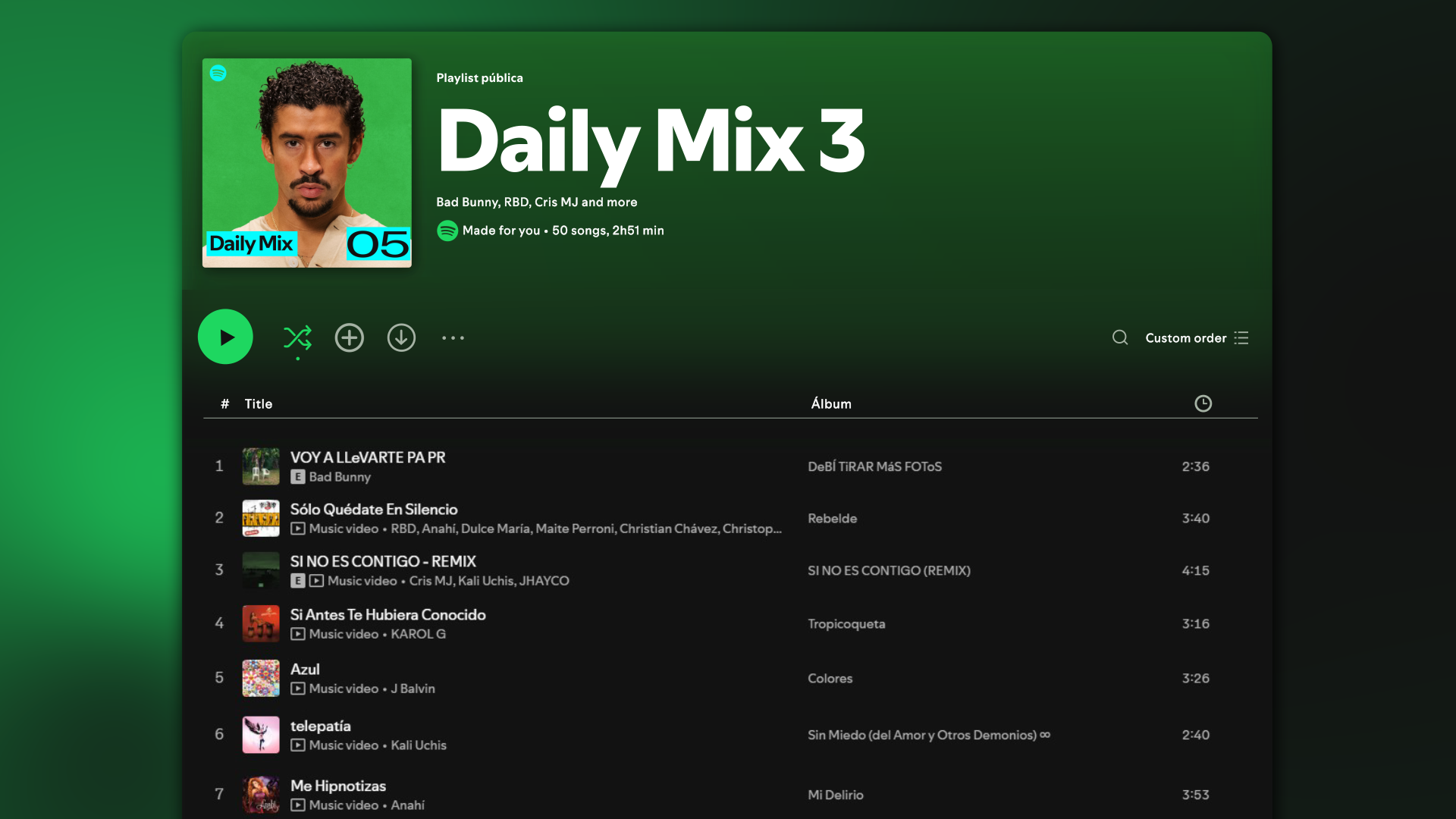Sort by the duration clock icon
This screenshot has height=819, width=1456.
coord(1203,403)
